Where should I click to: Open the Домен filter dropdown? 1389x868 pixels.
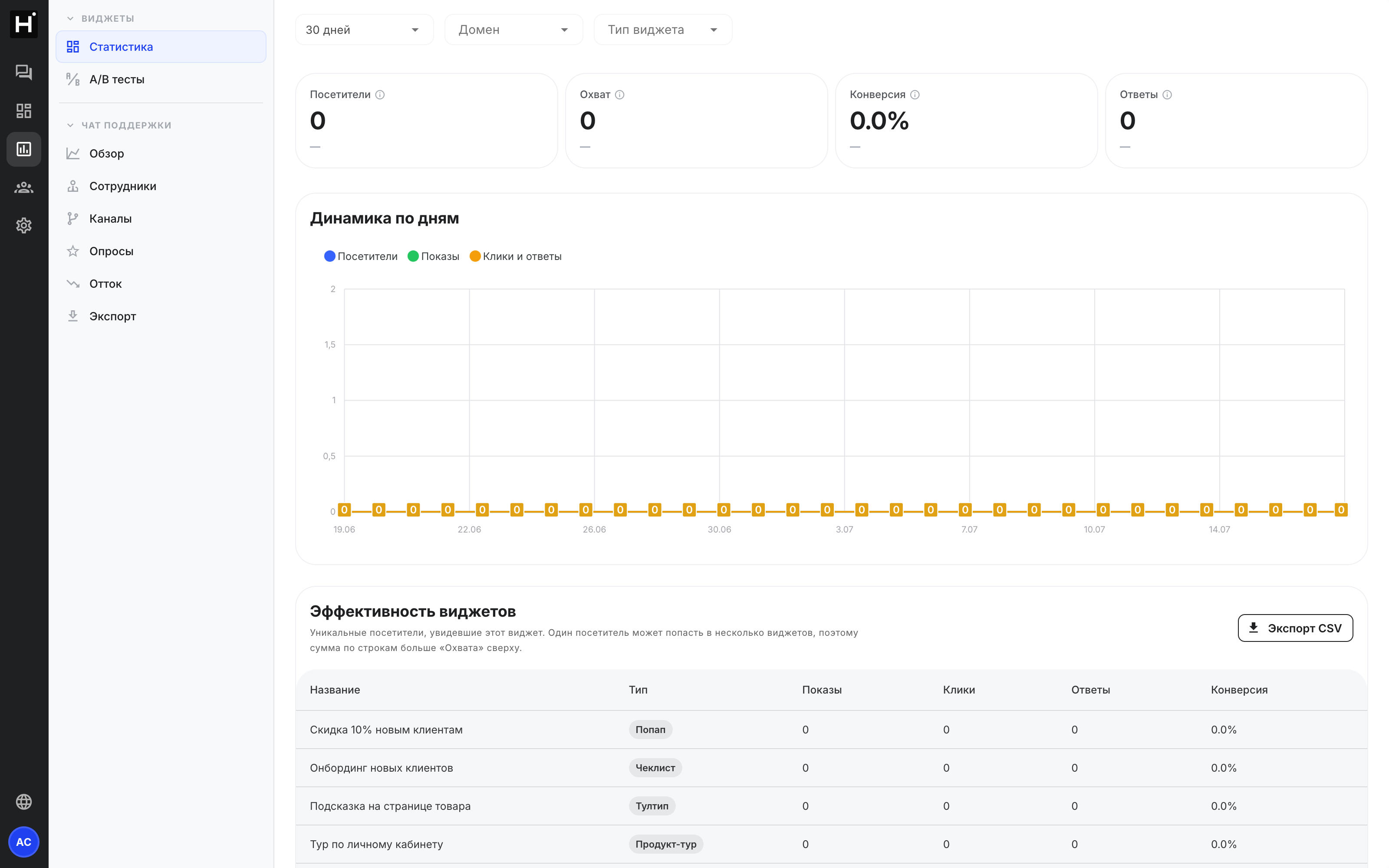tap(513, 30)
